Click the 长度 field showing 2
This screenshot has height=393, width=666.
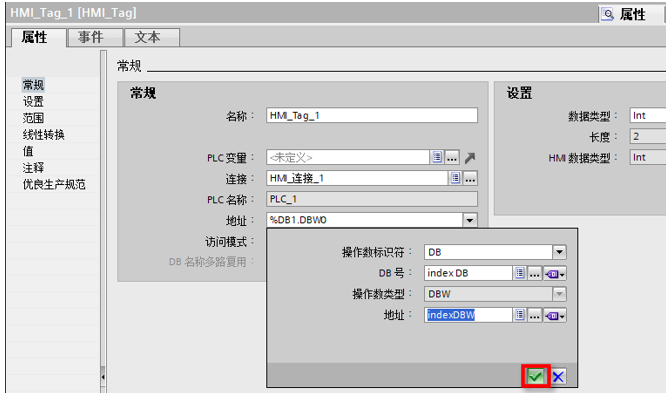(647, 136)
